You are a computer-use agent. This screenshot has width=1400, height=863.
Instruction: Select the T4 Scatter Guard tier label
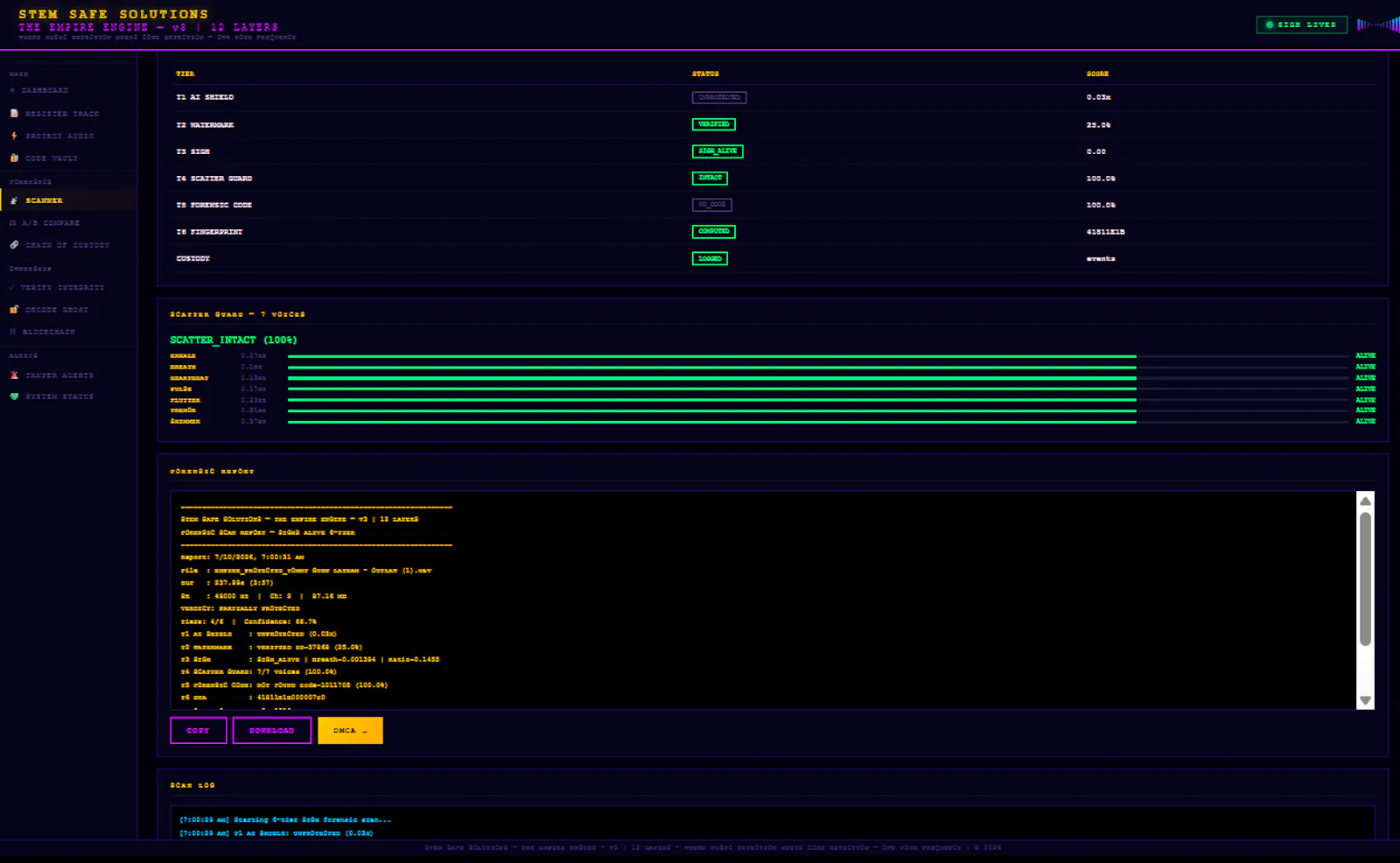[214, 179]
